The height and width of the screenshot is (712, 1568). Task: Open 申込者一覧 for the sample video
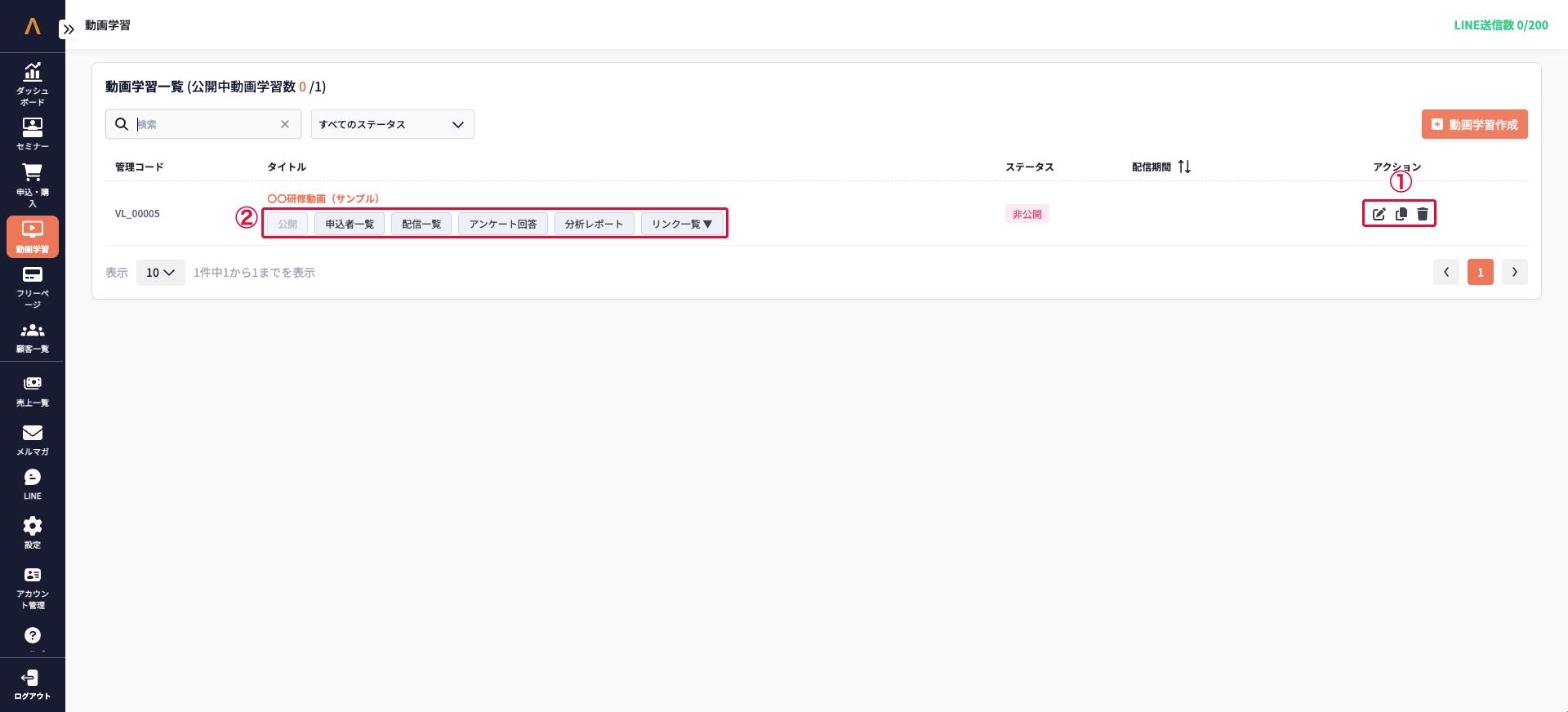(x=349, y=224)
